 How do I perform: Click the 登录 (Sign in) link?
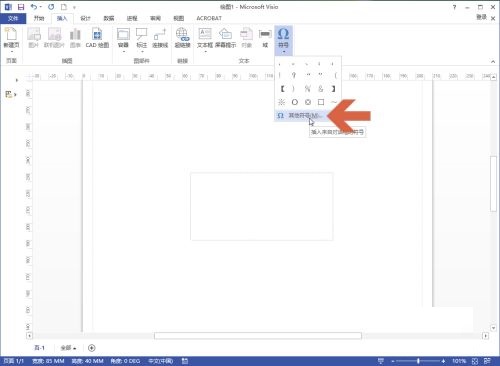[x=481, y=17]
